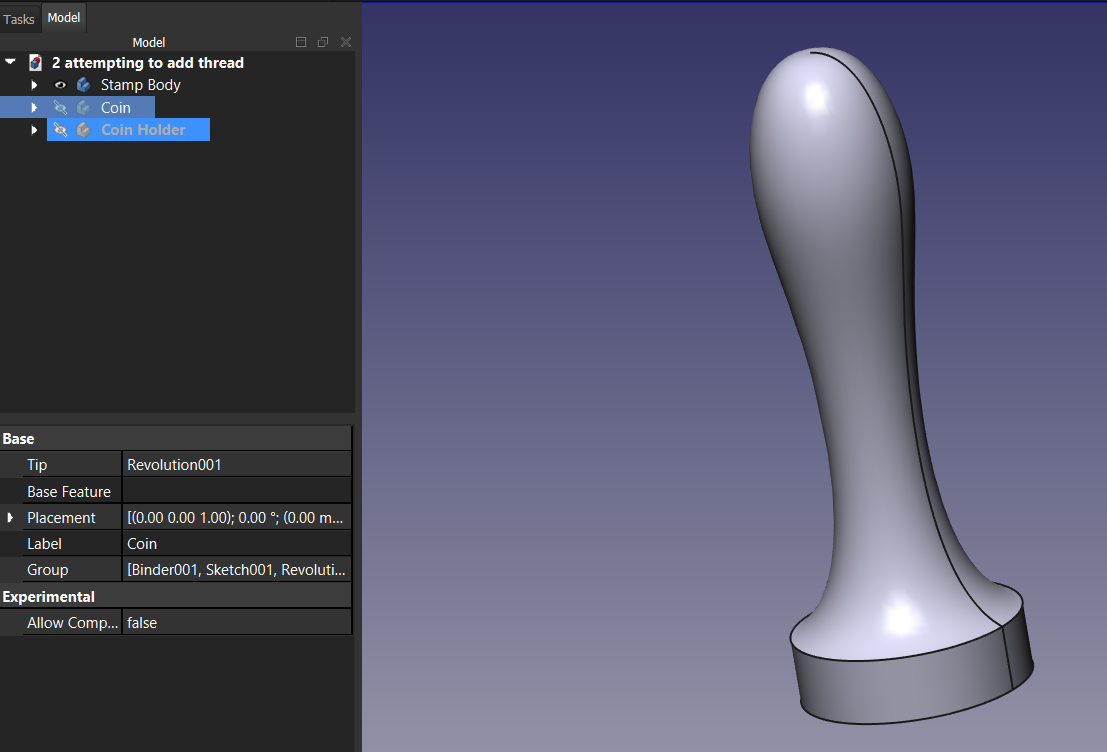1107x752 pixels.
Task: Click the document icon beside '2 attempting to add thread'
Action: (36, 63)
